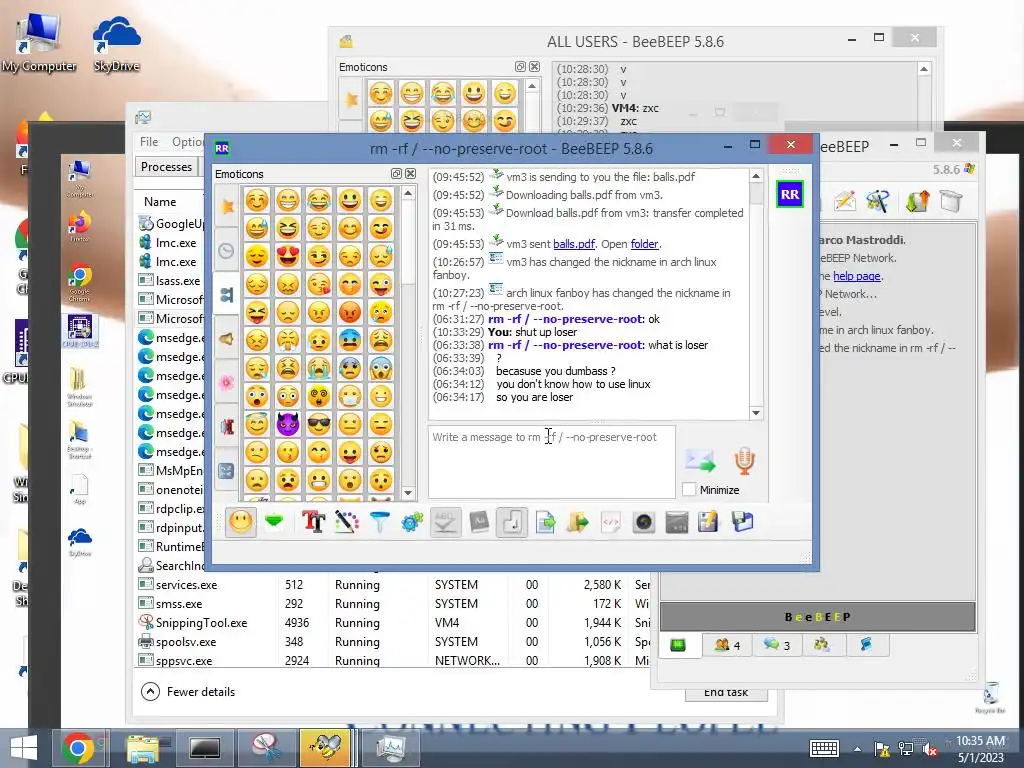Open chat settings blue gears icon
This screenshot has height=768, width=1024.
click(x=412, y=522)
